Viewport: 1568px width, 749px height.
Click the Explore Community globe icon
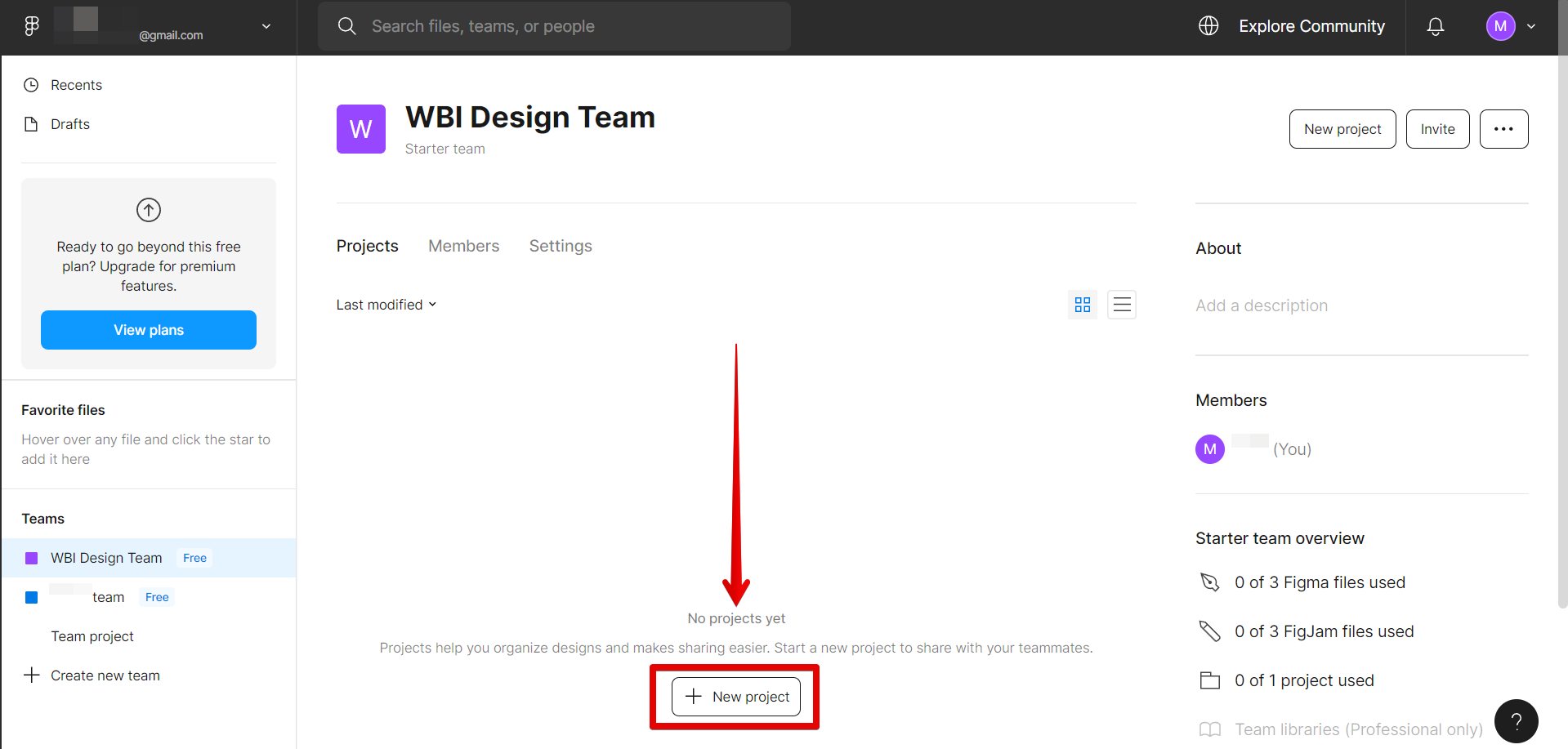point(1208,26)
